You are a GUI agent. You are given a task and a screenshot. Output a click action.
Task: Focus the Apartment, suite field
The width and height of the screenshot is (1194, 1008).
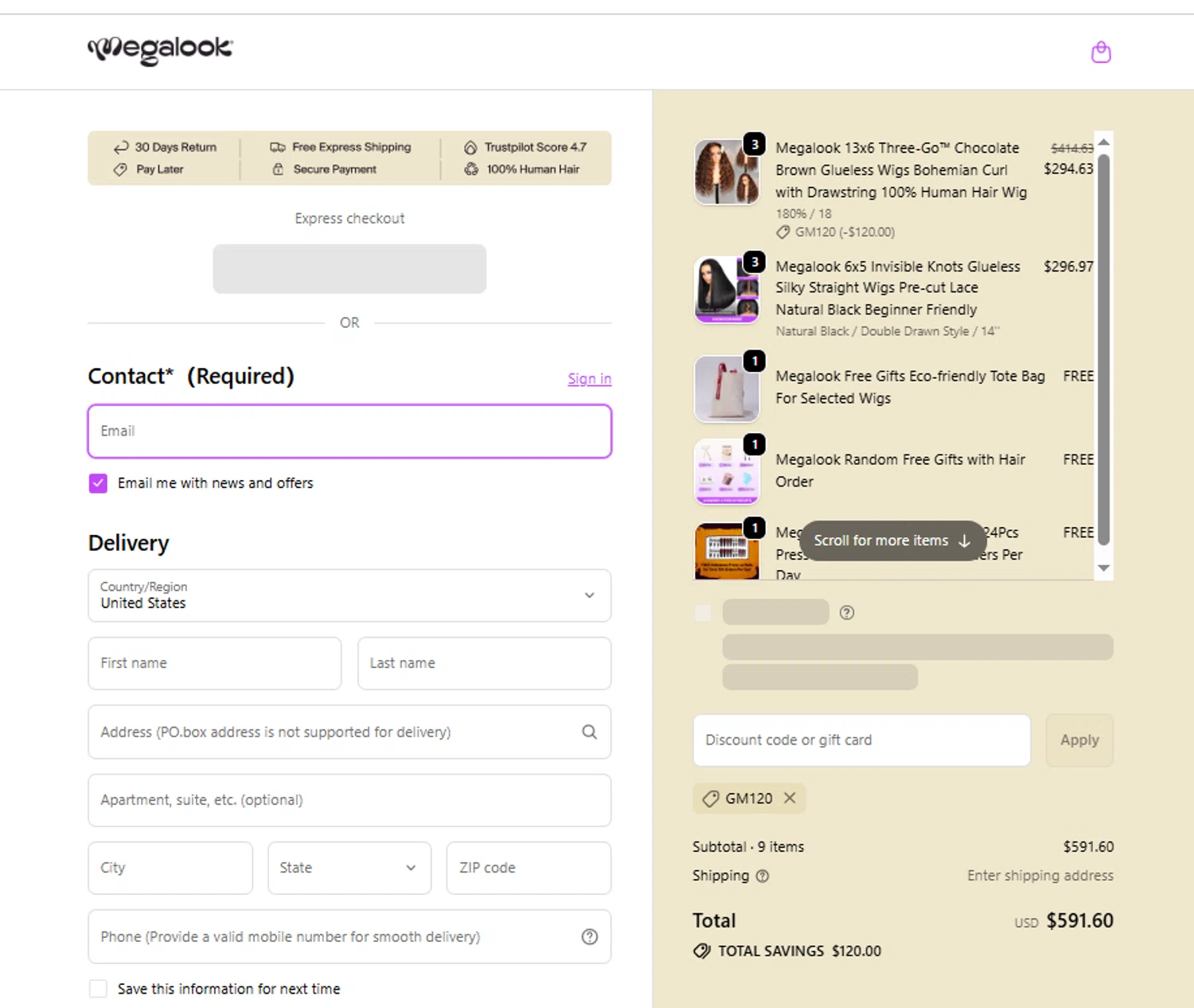coord(349,800)
